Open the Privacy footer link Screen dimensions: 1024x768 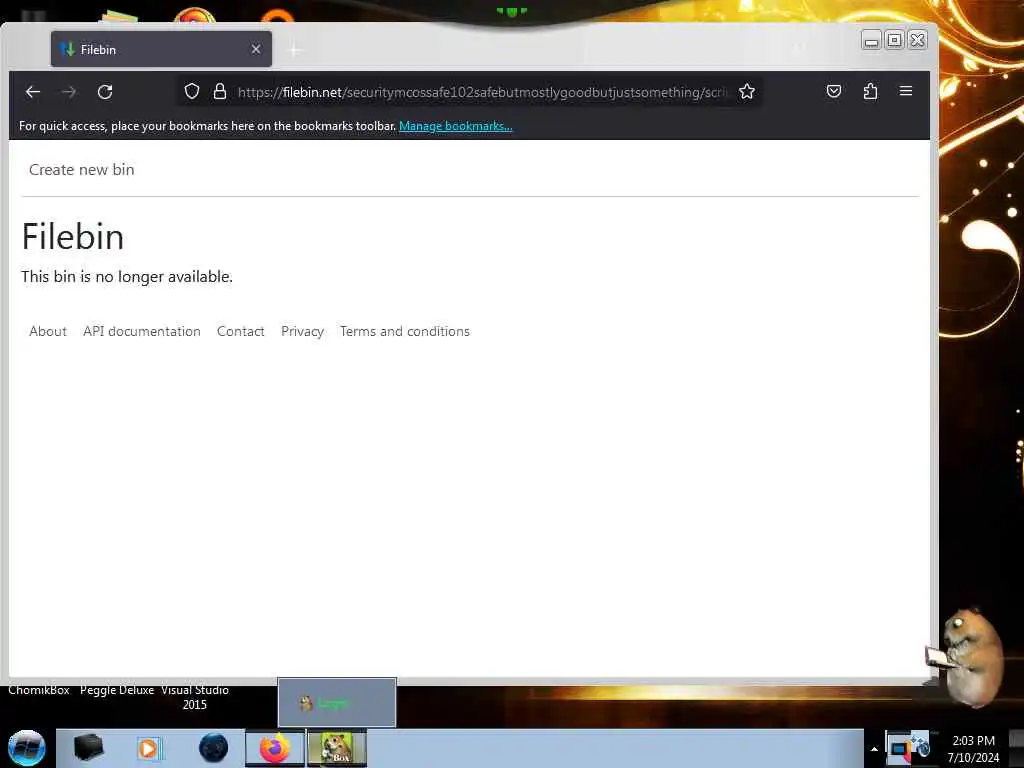tap(302, 332)
